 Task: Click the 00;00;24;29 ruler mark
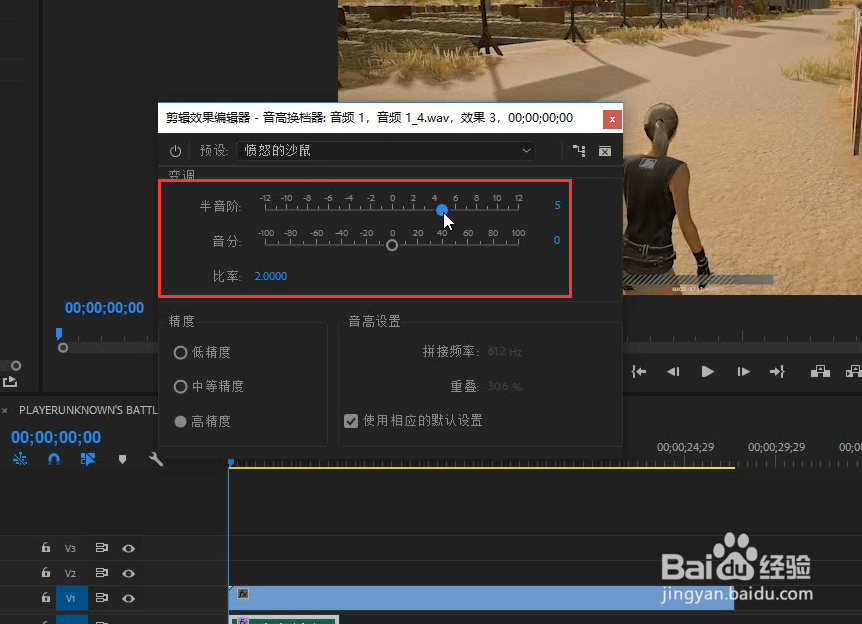tap(685, 447)
